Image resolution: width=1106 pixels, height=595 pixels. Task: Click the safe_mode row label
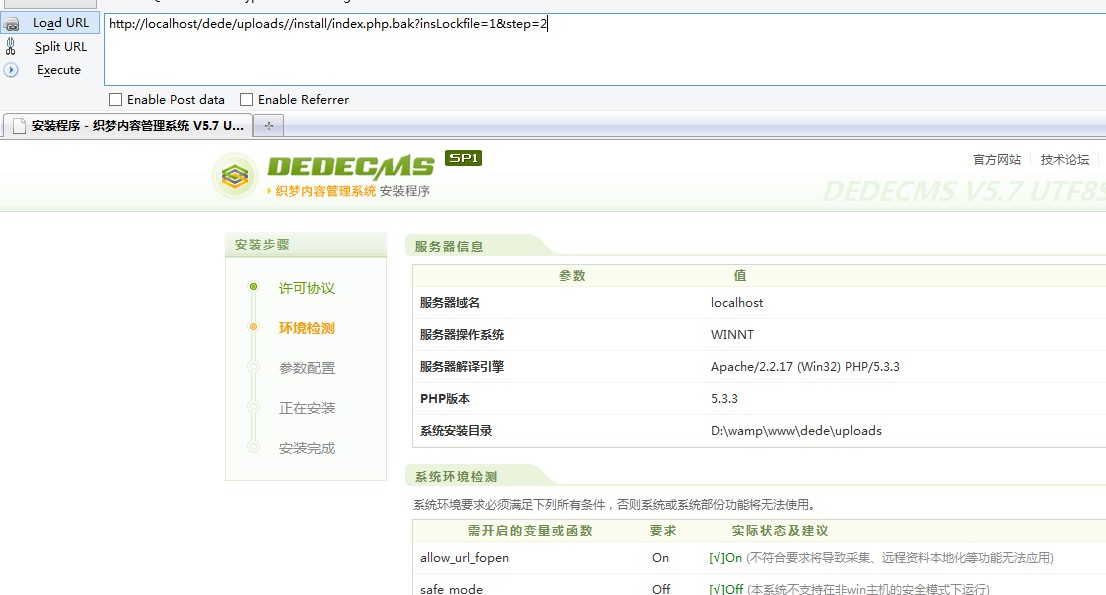tap(451, 589)
